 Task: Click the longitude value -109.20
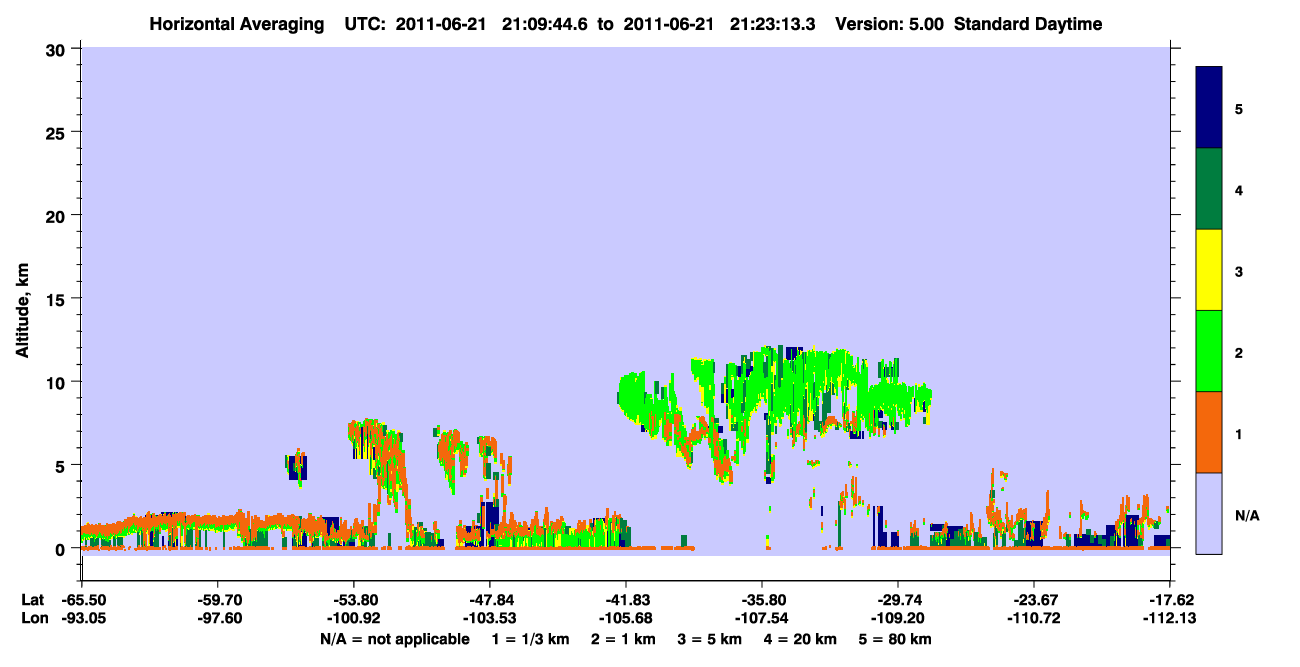pyautogui.click(x=898, y=618)
